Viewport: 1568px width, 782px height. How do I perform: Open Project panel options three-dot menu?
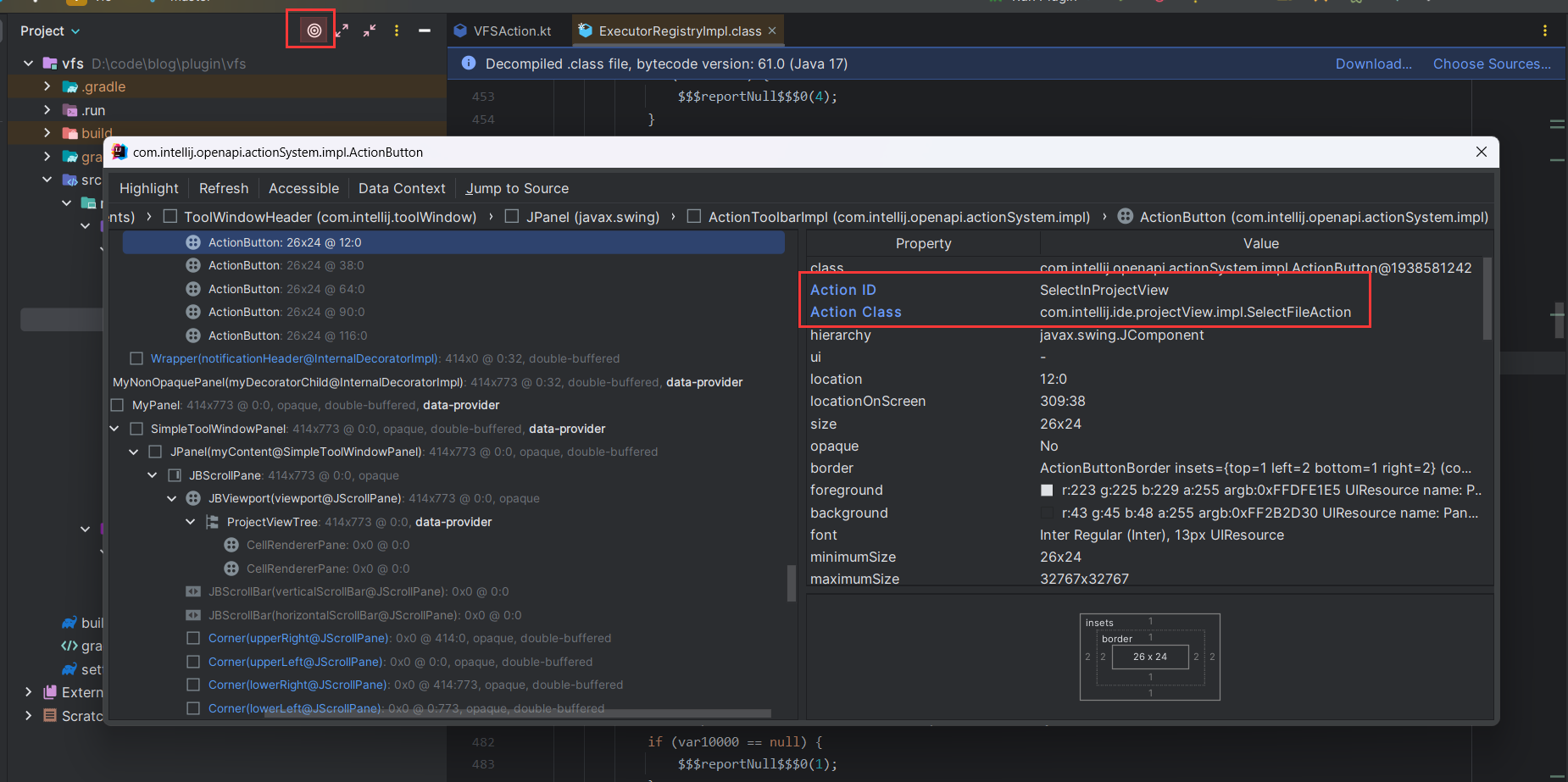tap(397, 31)
